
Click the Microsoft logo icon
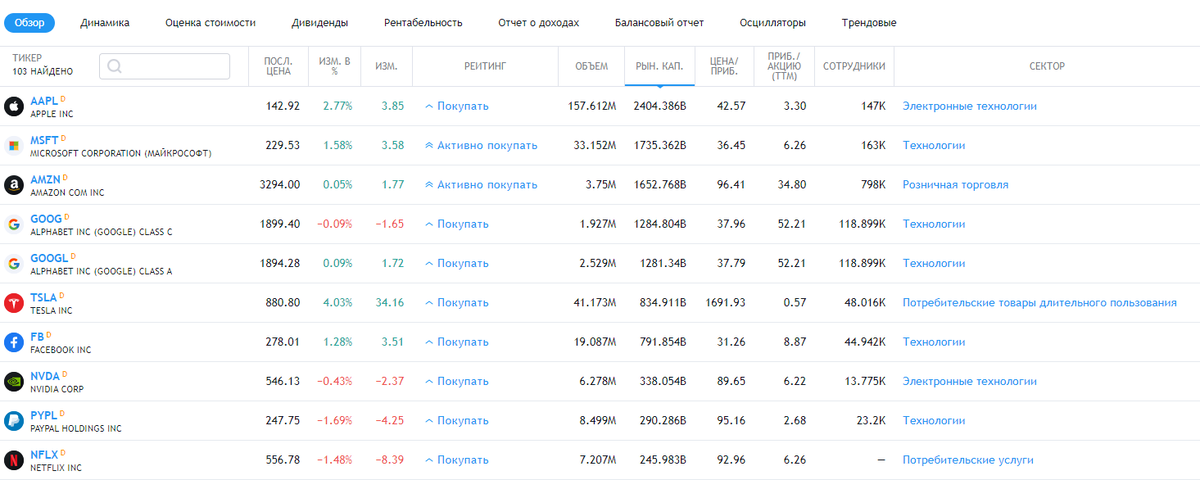pos(14,145)
